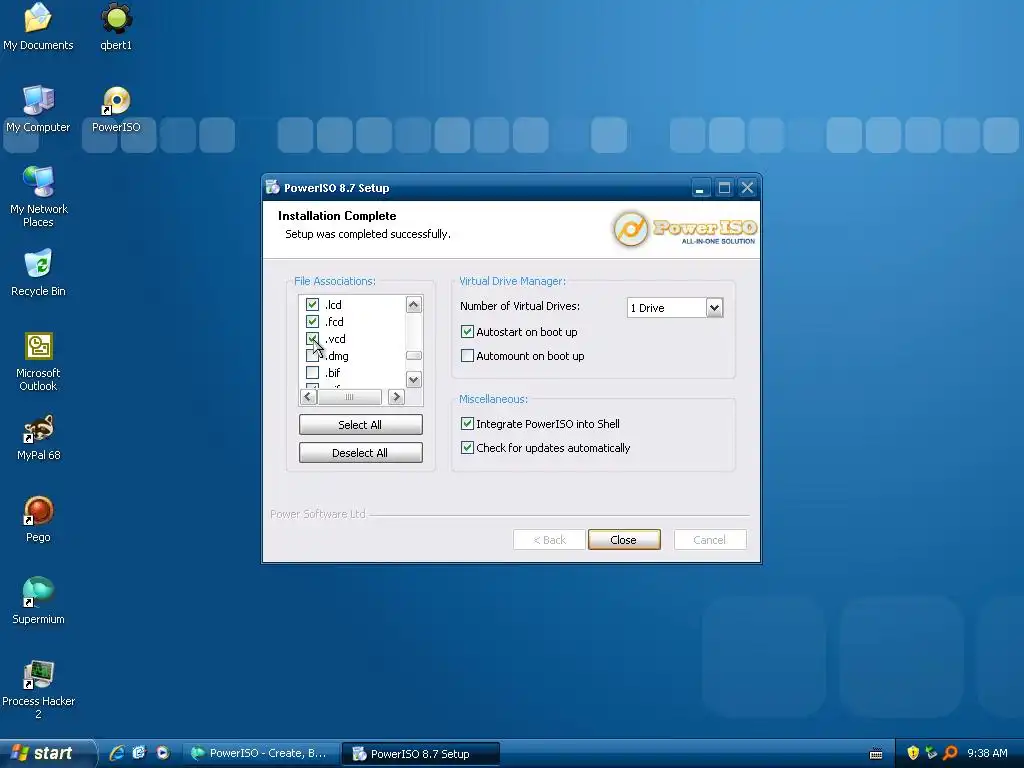1024x768 pixels.
Task: Disable Check for updates automatically
Action: coord(467,448)
